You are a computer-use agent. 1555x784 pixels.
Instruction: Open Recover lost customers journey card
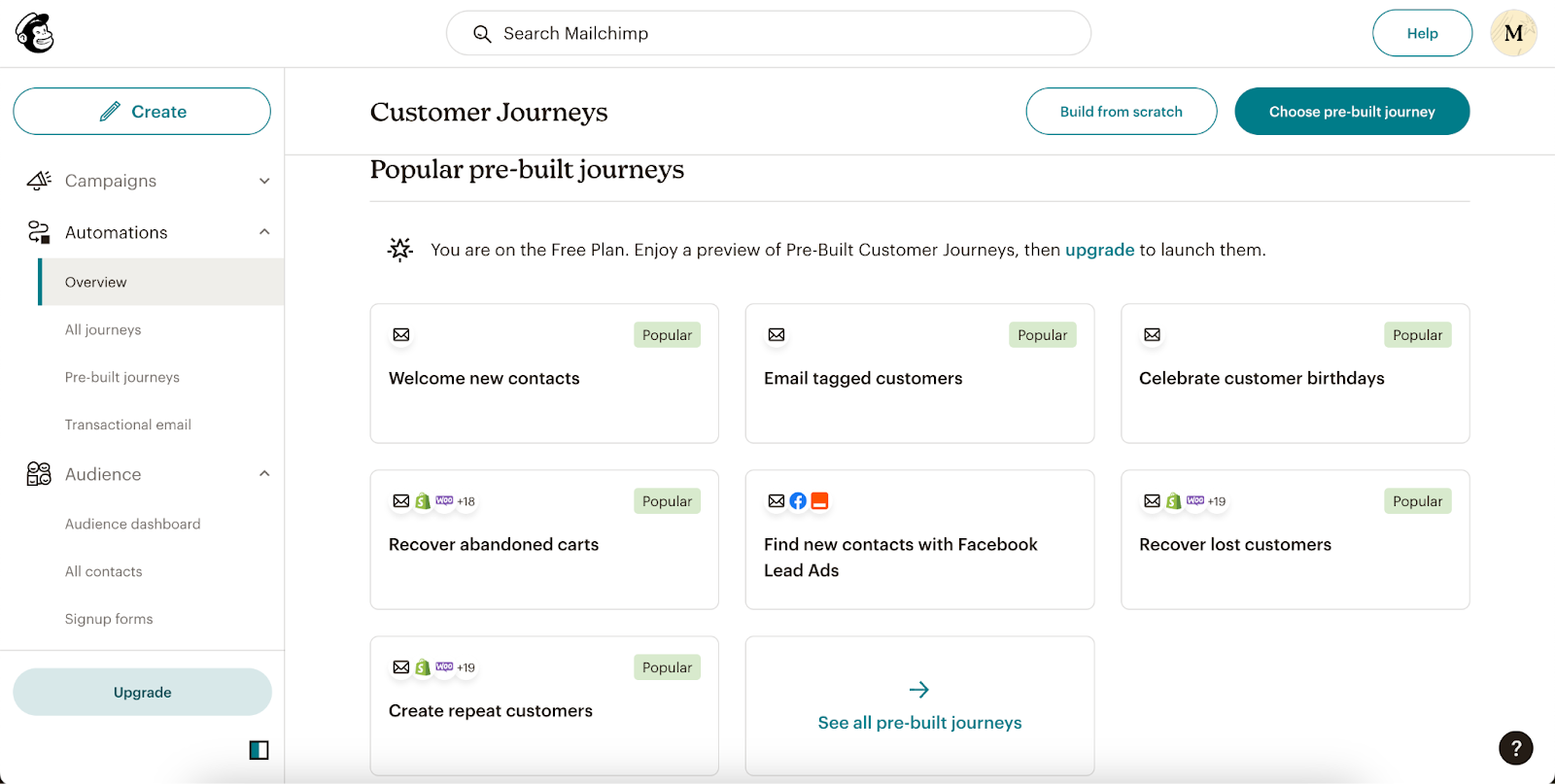1296,540
